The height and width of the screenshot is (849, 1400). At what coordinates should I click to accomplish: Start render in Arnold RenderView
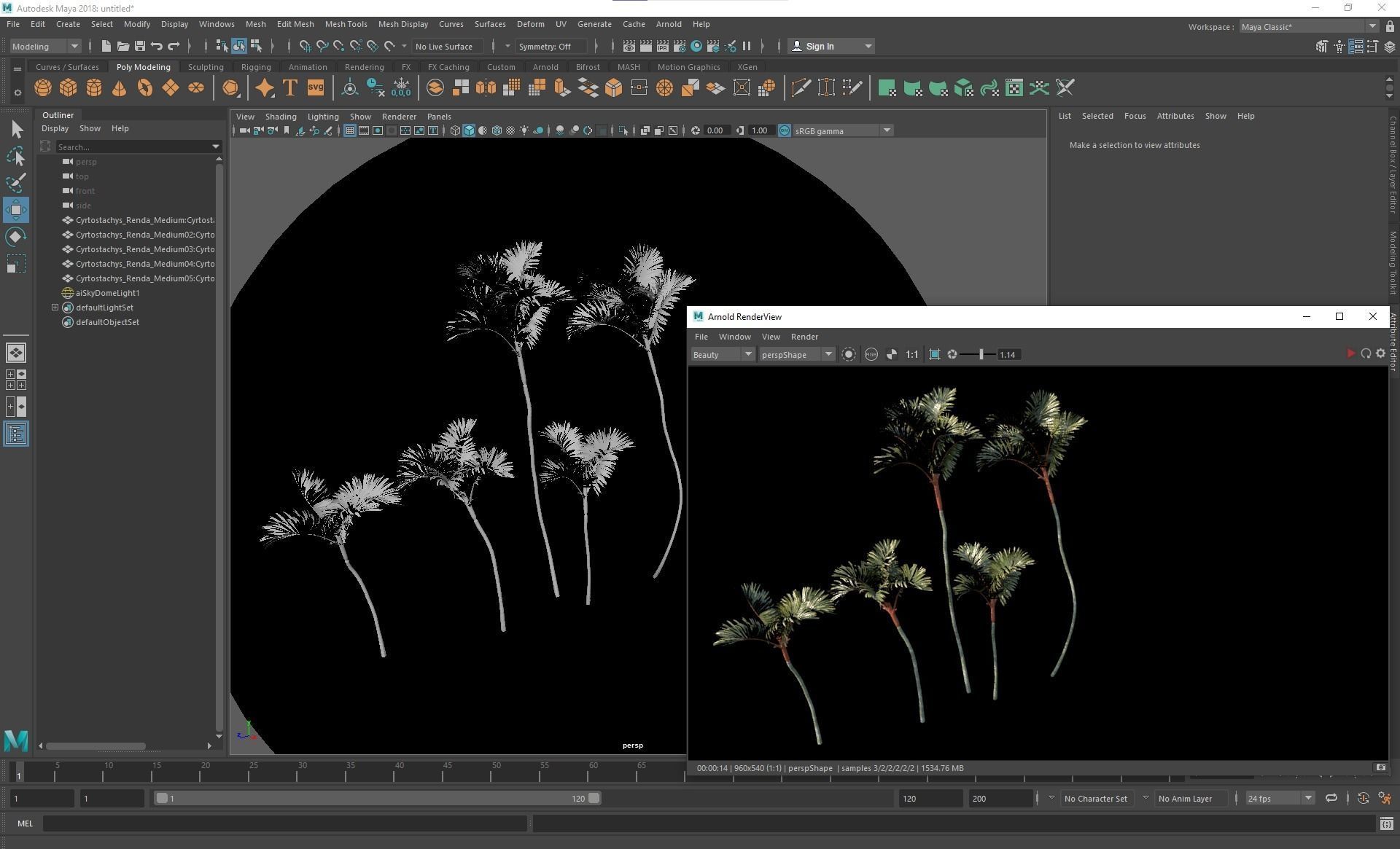[x=1350, y=353]
